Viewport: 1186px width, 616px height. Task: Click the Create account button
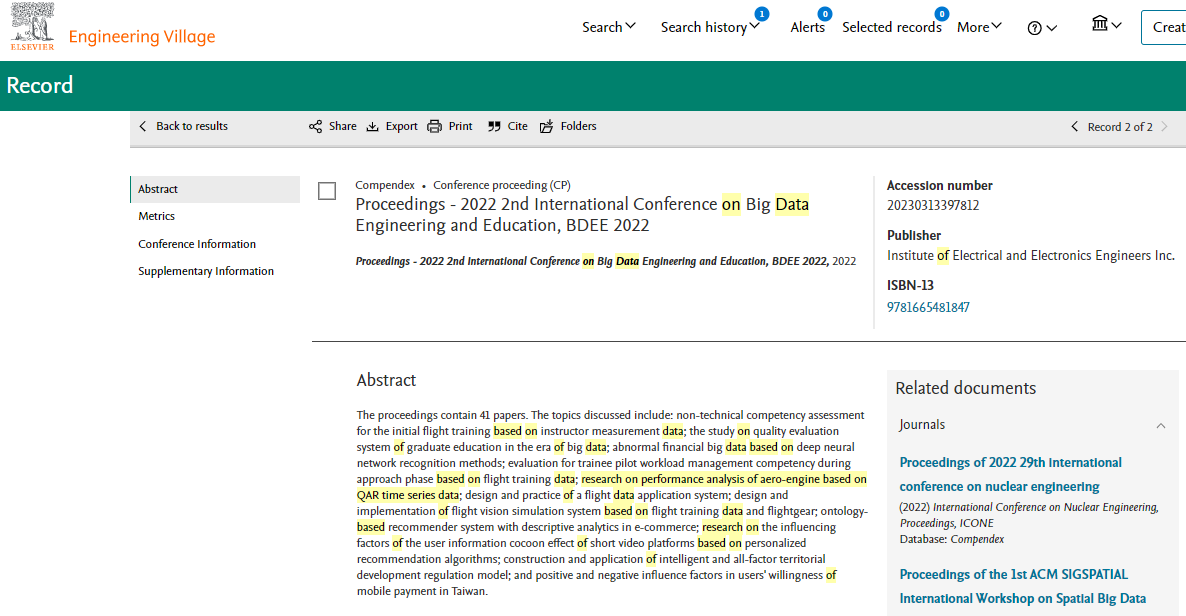click(x=1163, y=27)
